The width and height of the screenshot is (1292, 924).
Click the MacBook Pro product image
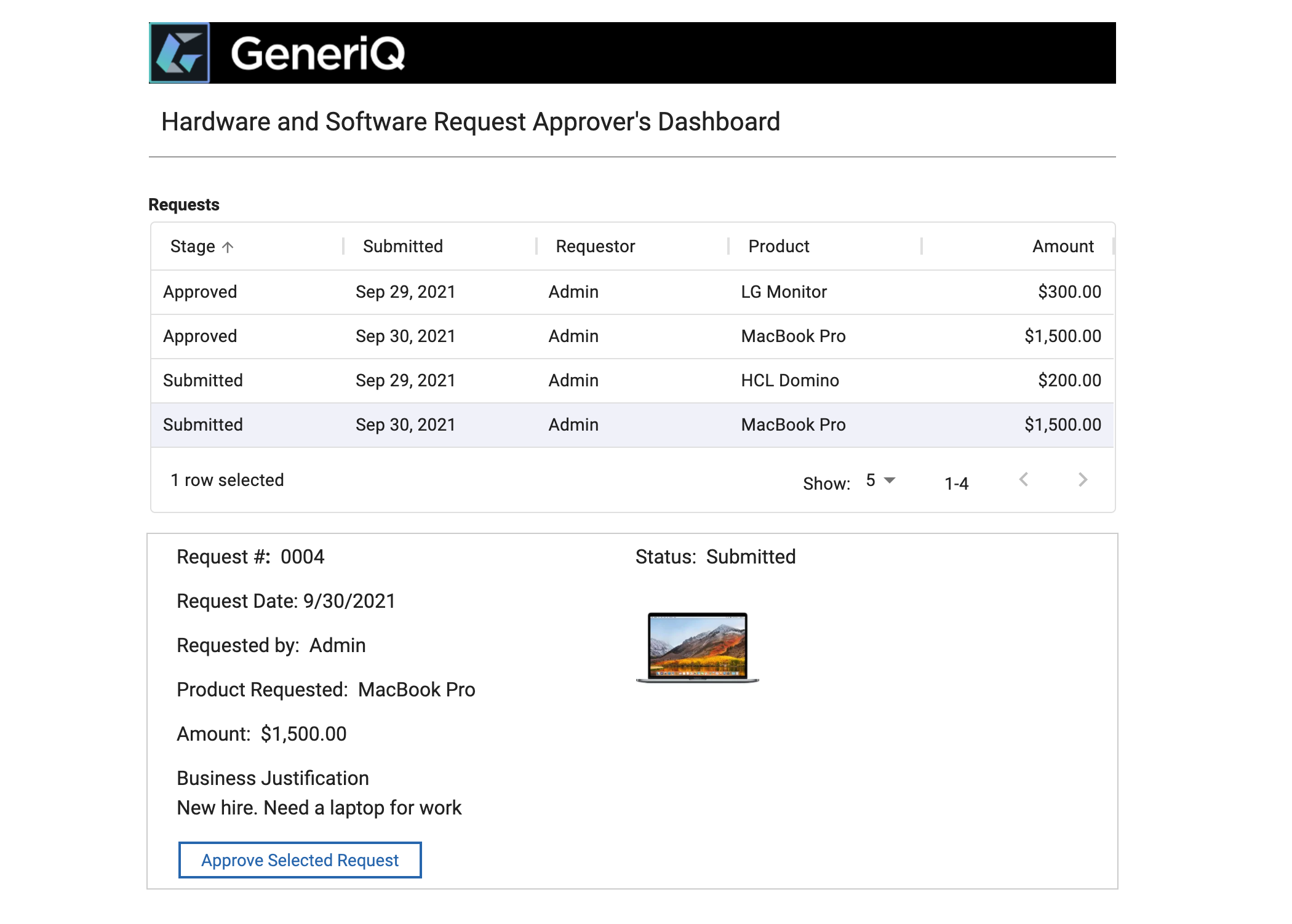[698, 647]
